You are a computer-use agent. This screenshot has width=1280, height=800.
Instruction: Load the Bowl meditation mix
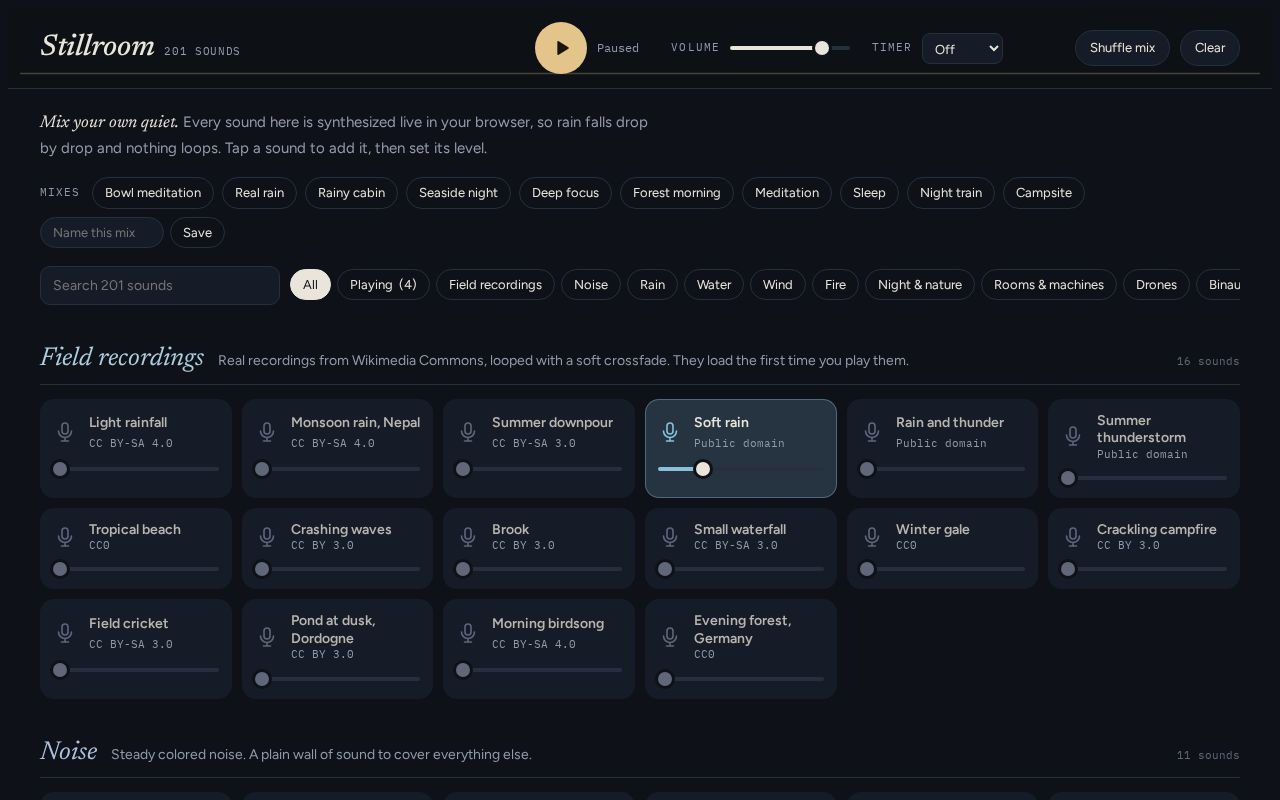coord(153,193)
